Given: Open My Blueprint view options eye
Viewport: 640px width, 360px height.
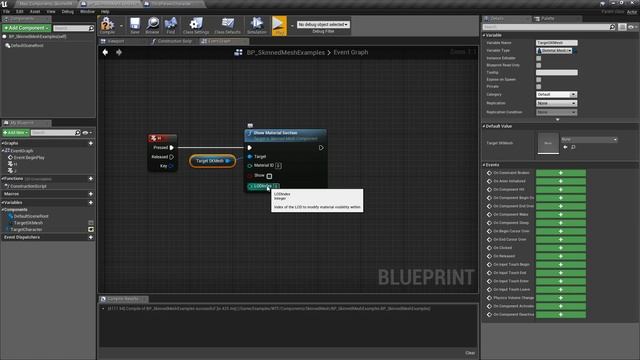Looking at the screenshot, I should [87, 133].
